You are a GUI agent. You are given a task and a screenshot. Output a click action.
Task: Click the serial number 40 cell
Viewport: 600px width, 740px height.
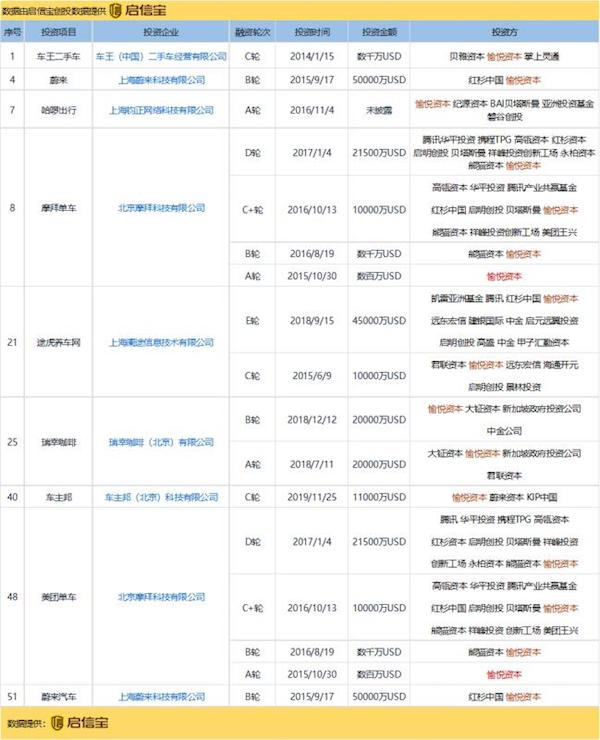[12, 497]
